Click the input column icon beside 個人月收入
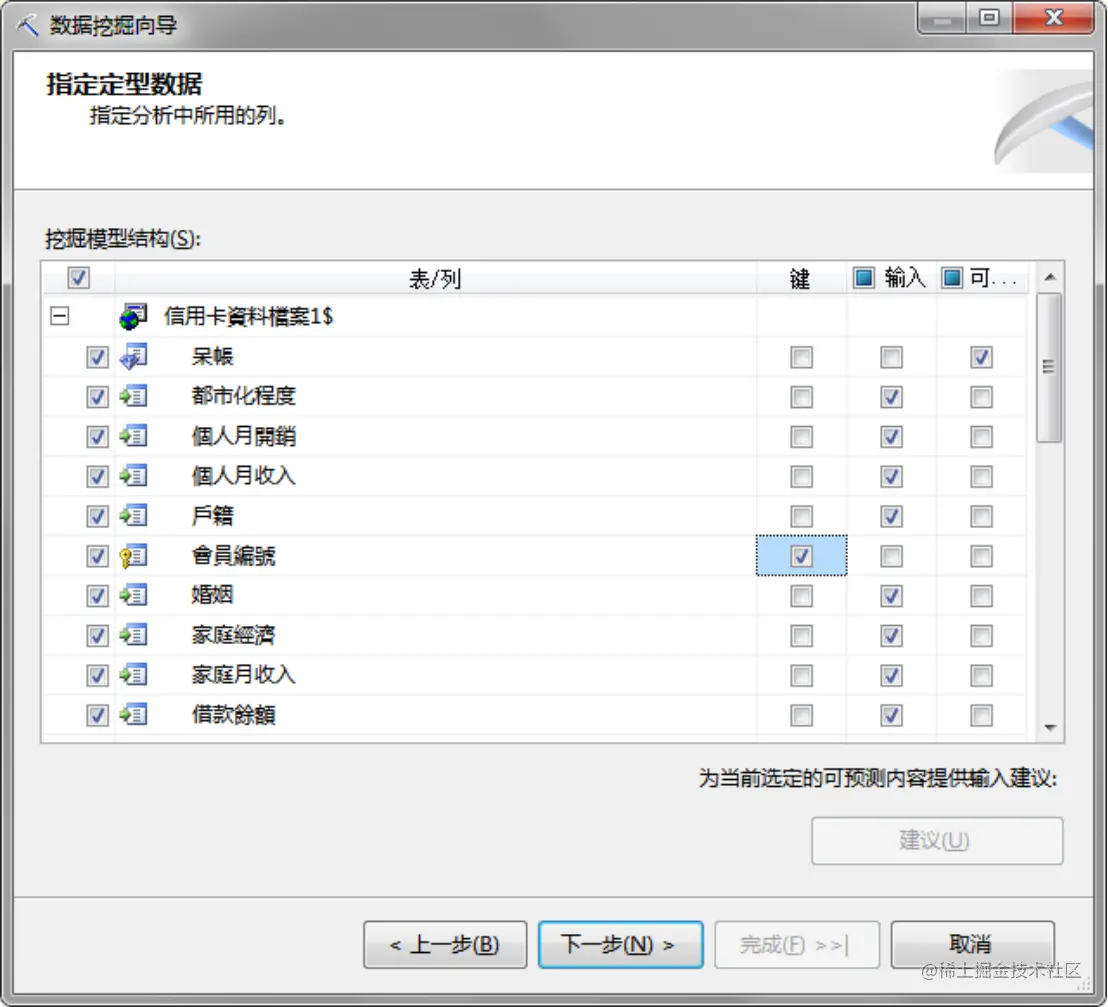The height and width of the screenshot is (1007, 1108). [133, 476]
